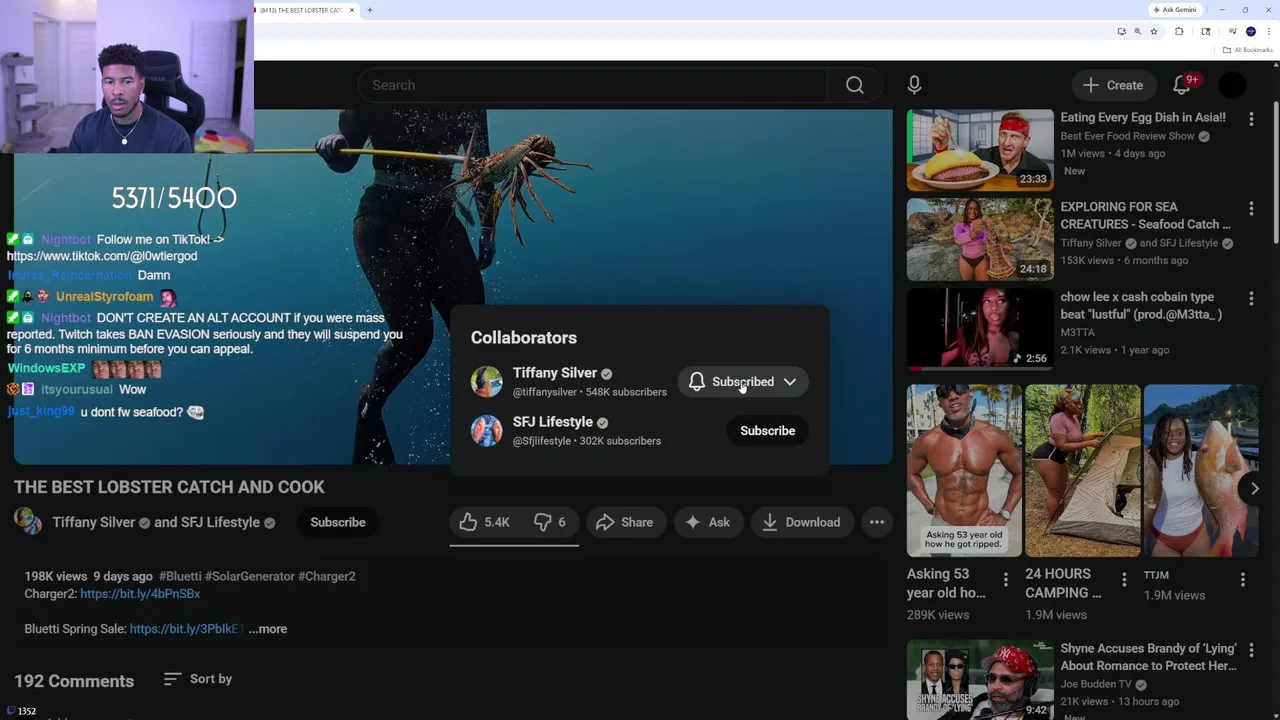Open a new Chrome tab
Viewport: 1280px width, 720px height.
point(370,10)
